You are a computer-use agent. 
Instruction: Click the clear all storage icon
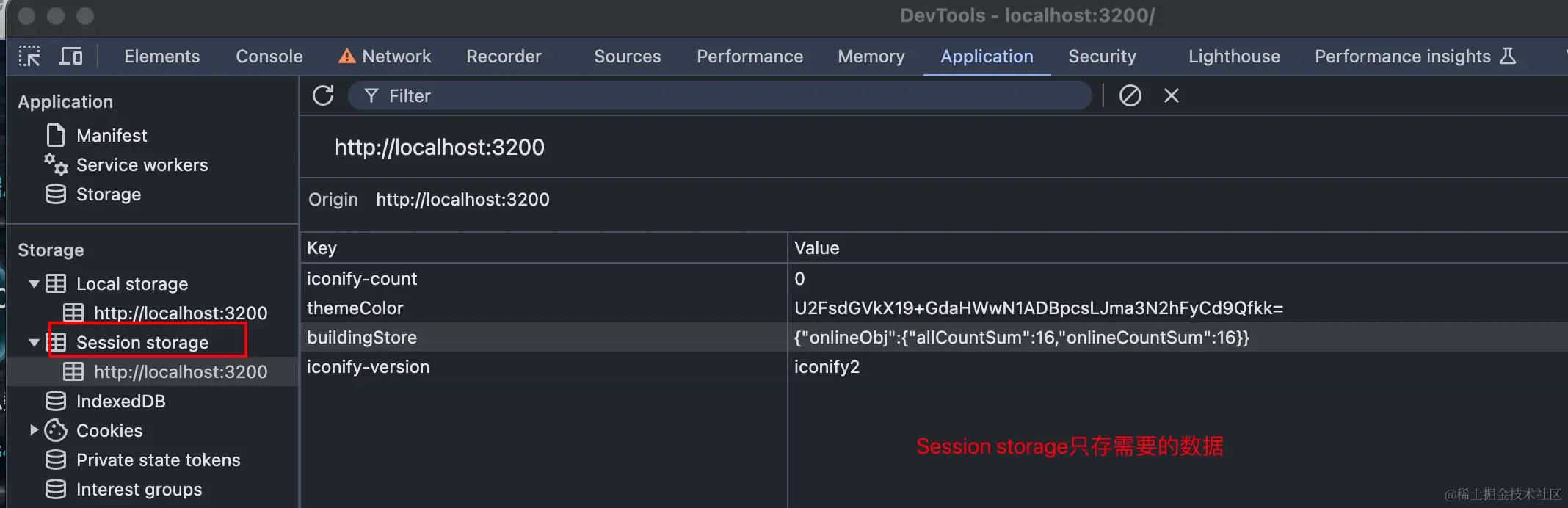click(x=1130, y=95)
